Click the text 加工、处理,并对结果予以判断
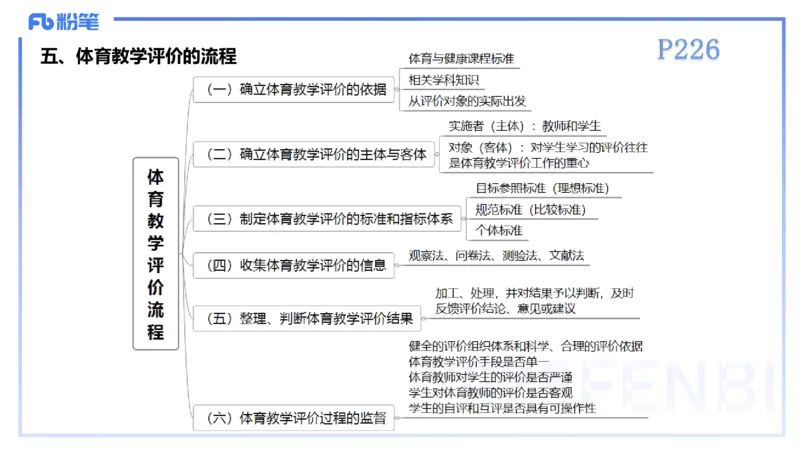 coord(517,293)
